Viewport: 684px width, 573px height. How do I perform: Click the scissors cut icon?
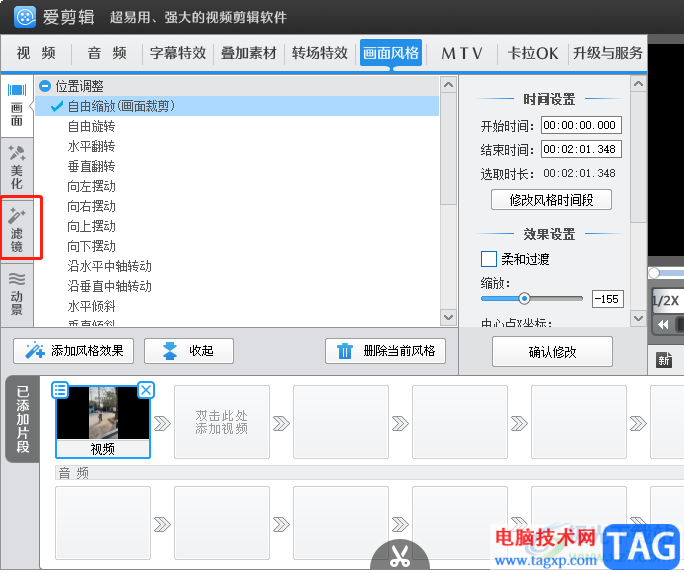pyautogui.click(x=400, y=556)
